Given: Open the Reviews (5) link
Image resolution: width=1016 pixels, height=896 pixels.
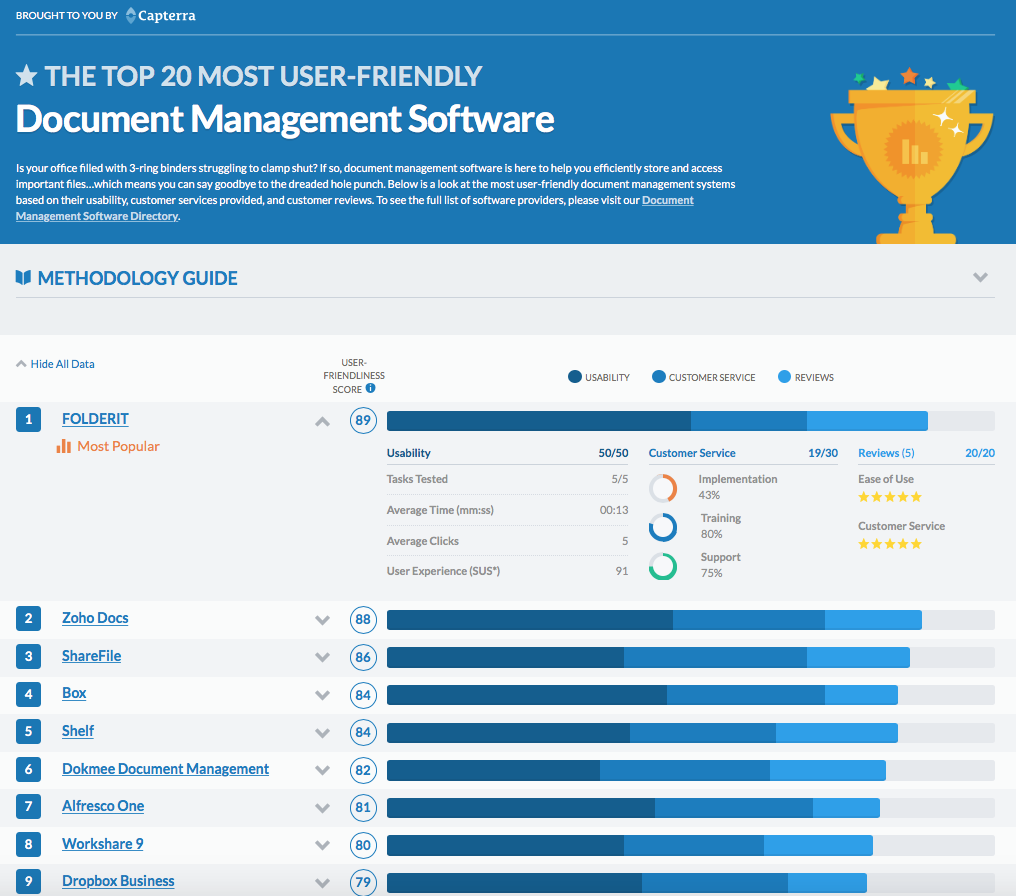Looking at the screenshot, I should pos(886,453).
